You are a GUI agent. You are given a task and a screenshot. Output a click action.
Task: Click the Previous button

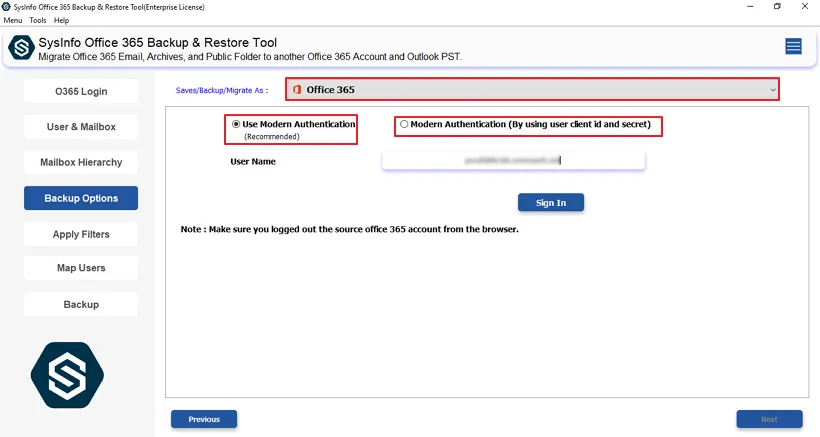(x=204, y=419)
